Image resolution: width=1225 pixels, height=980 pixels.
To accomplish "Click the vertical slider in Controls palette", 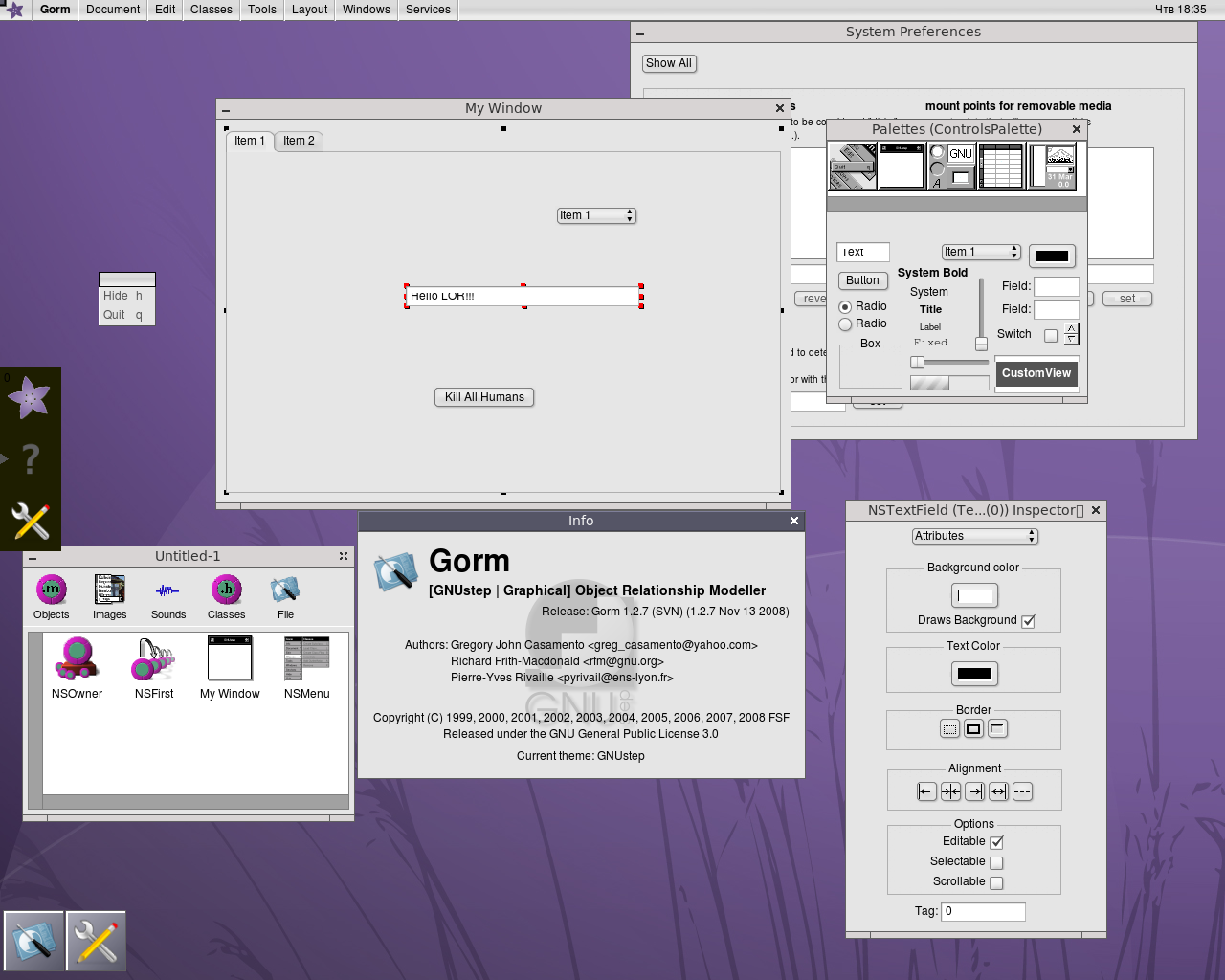I will pyautogui.click(x=981, y=315).
